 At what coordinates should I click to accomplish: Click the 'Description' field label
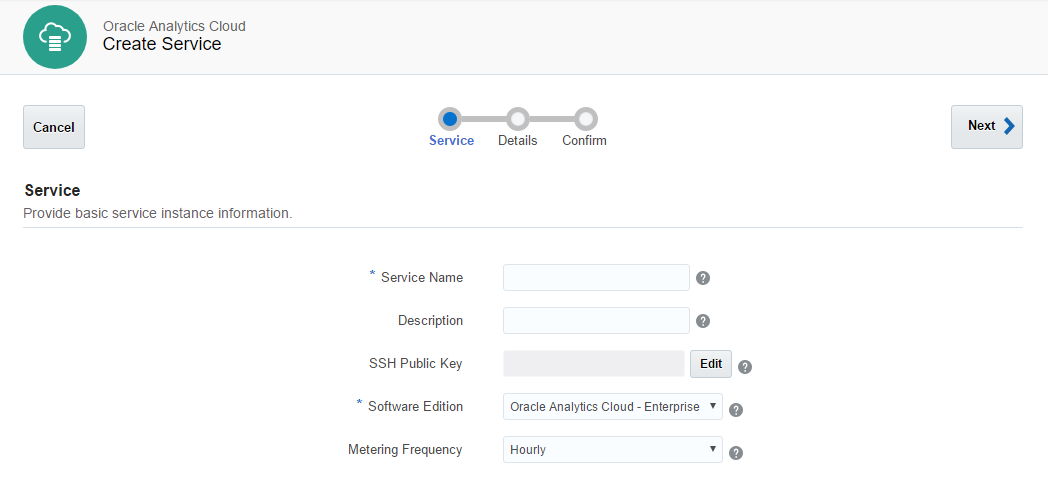[x=430, y=321]
